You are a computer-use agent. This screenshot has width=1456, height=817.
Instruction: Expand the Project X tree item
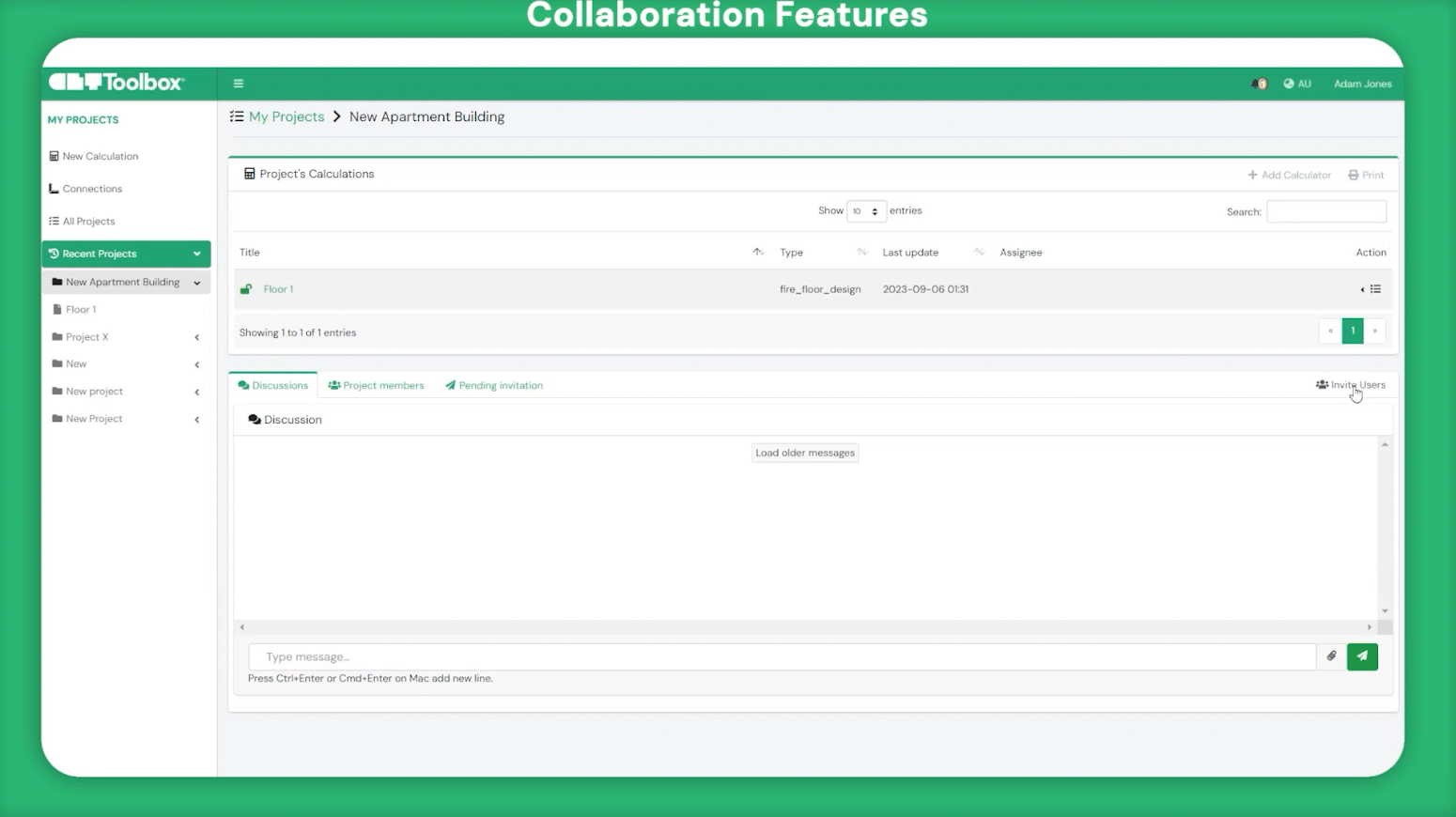196,336
